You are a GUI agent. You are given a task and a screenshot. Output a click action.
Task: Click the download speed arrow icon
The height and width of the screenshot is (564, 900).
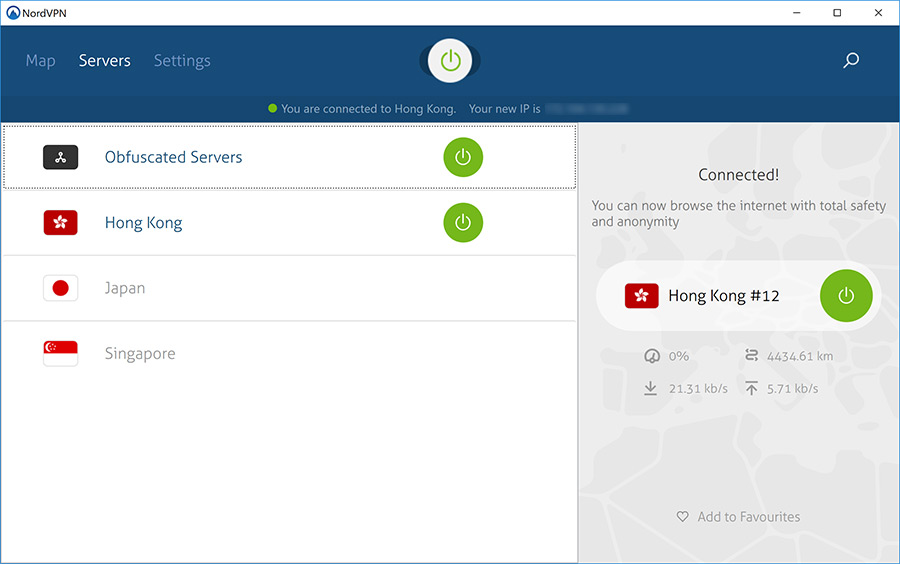[x=650, y=388]
